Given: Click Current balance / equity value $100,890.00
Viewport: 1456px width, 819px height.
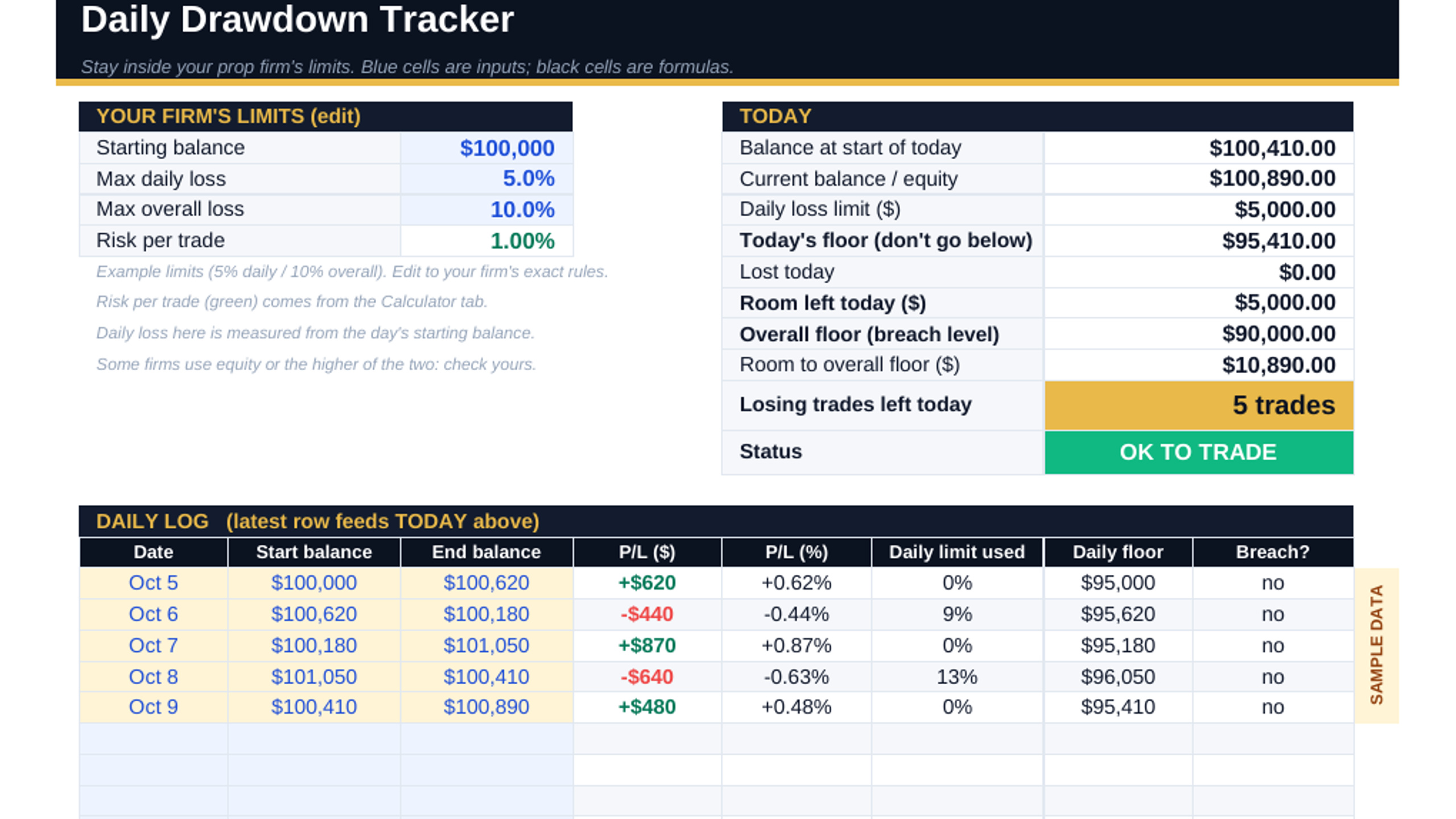Looking at the screenshot, I should pyautogui.click(x=1199, y=179).
